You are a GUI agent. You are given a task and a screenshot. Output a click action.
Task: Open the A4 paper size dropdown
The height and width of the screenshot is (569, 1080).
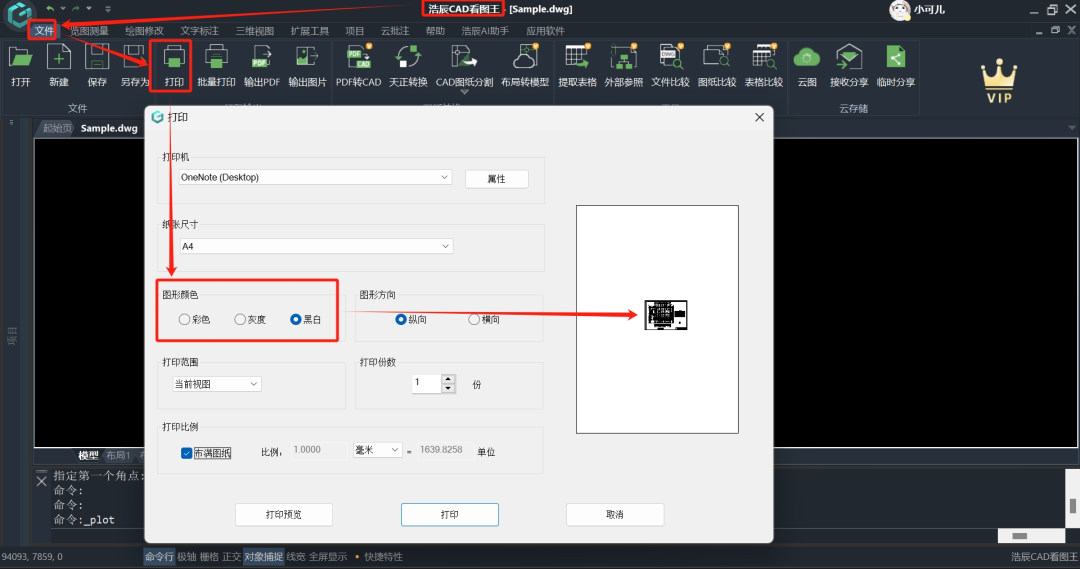pyautogui.click(x=316, y=246)
